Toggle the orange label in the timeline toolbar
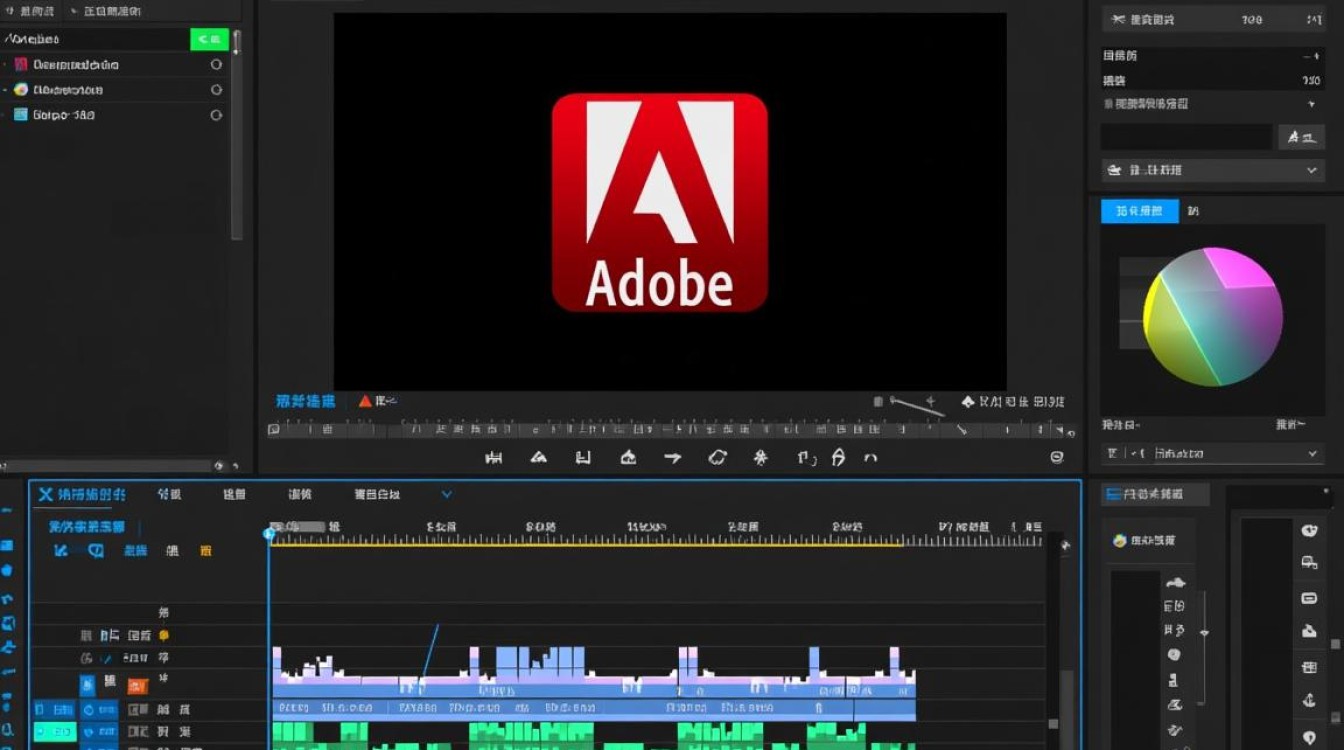 (206, 550)
